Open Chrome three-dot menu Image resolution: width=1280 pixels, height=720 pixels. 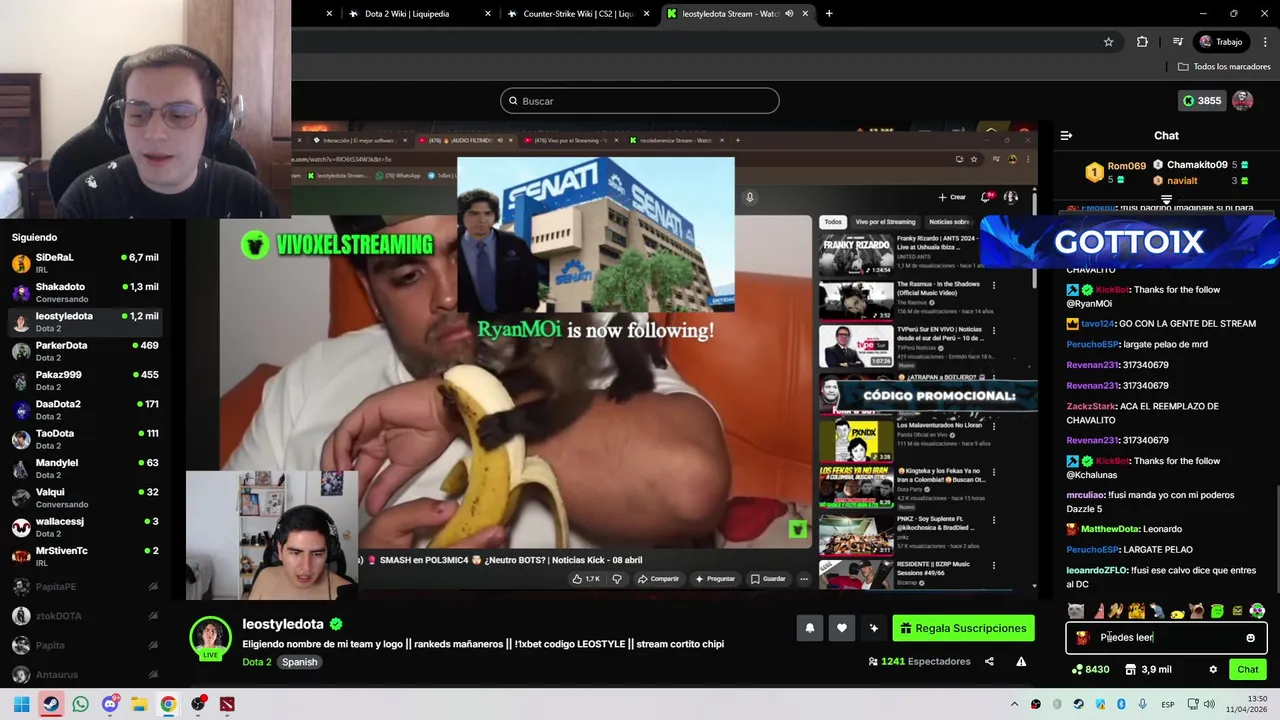(x=1265, y=42)
